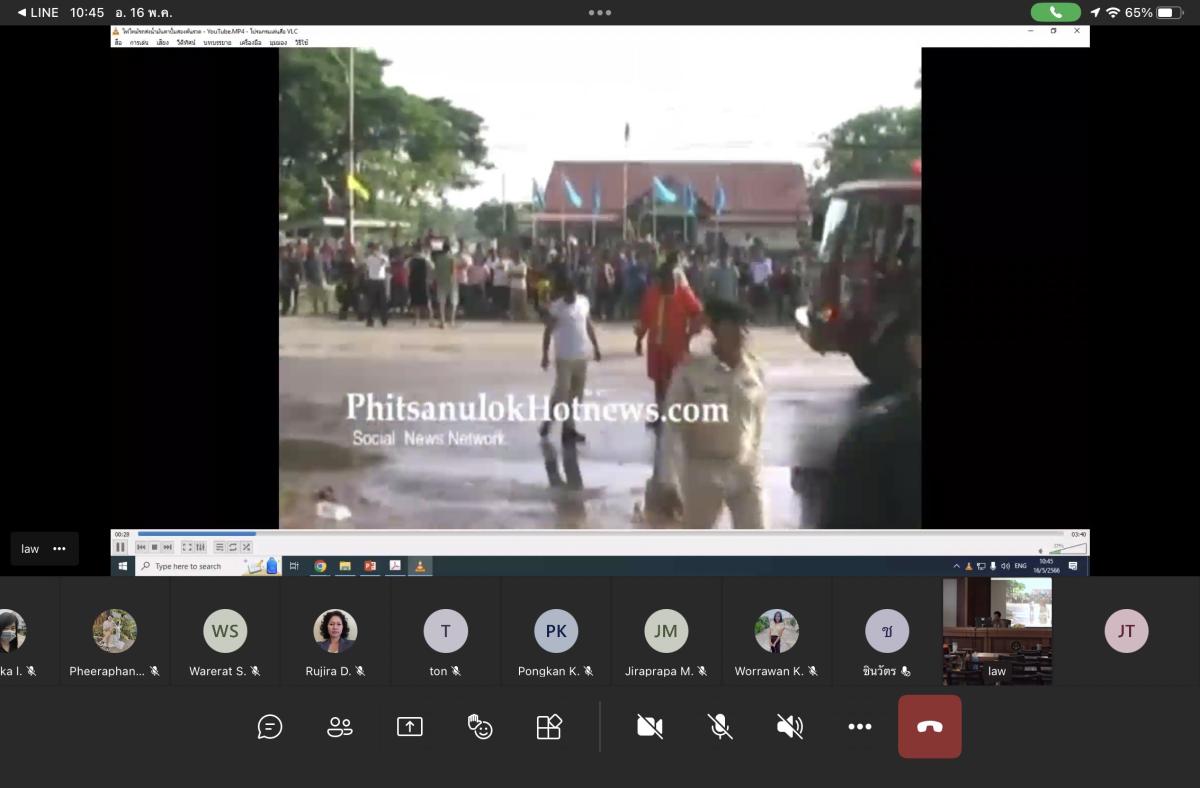Open VLC Playback menu (การเล่น)

tap(139, 43)
